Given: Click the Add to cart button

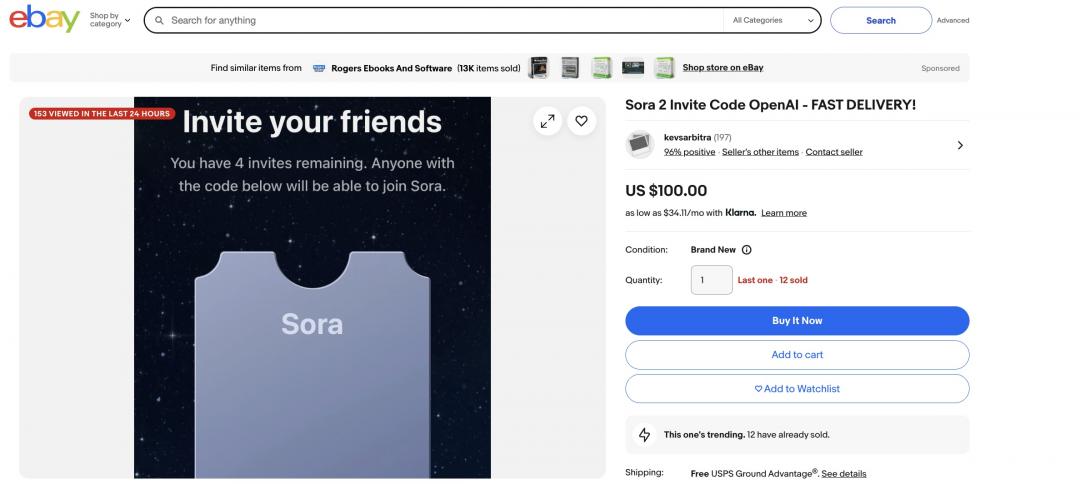Looking at the screenshot, I should pyautogui.click(x=797, y=355).
